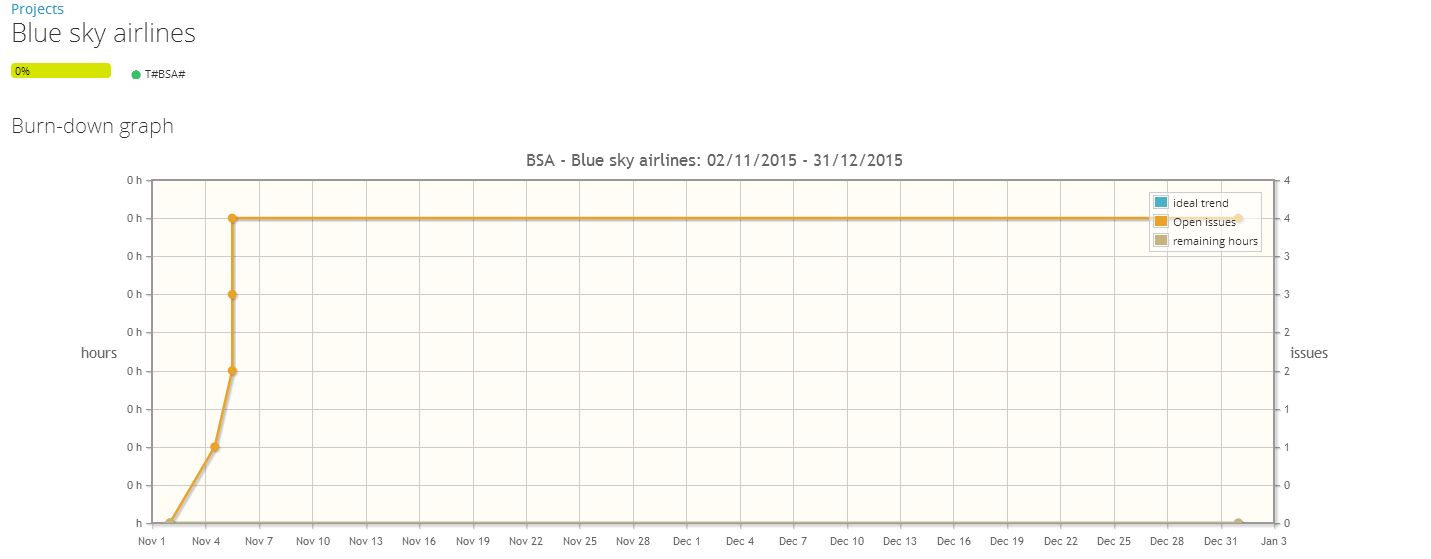Click the starting data point at zero issues

pos(171,523)
